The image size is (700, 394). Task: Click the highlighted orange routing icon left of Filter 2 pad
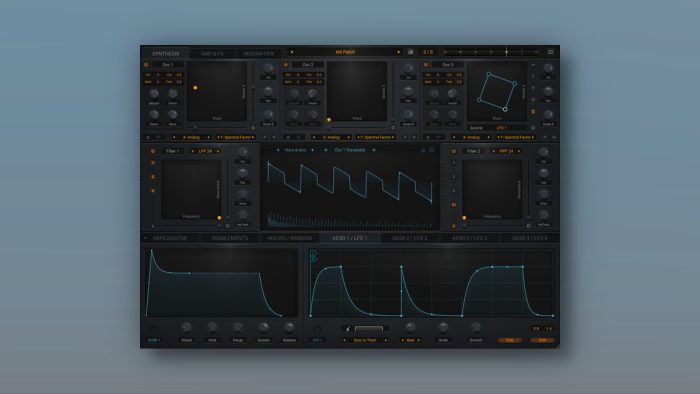click(454, 205)
